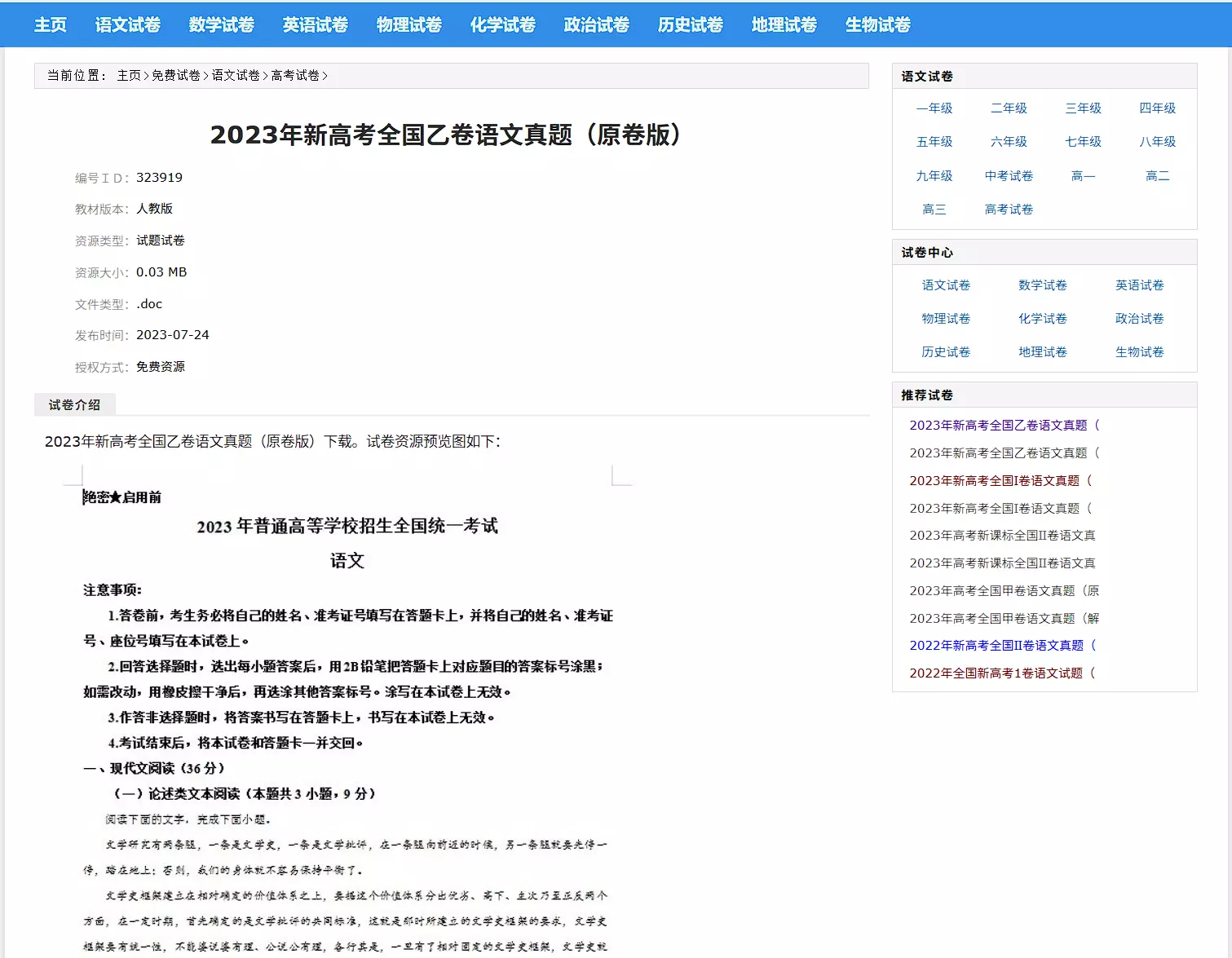Switch to the 试卷介绍 tab
The width and height of the screenshot is (1232, 958).
[x=74, y=405]
